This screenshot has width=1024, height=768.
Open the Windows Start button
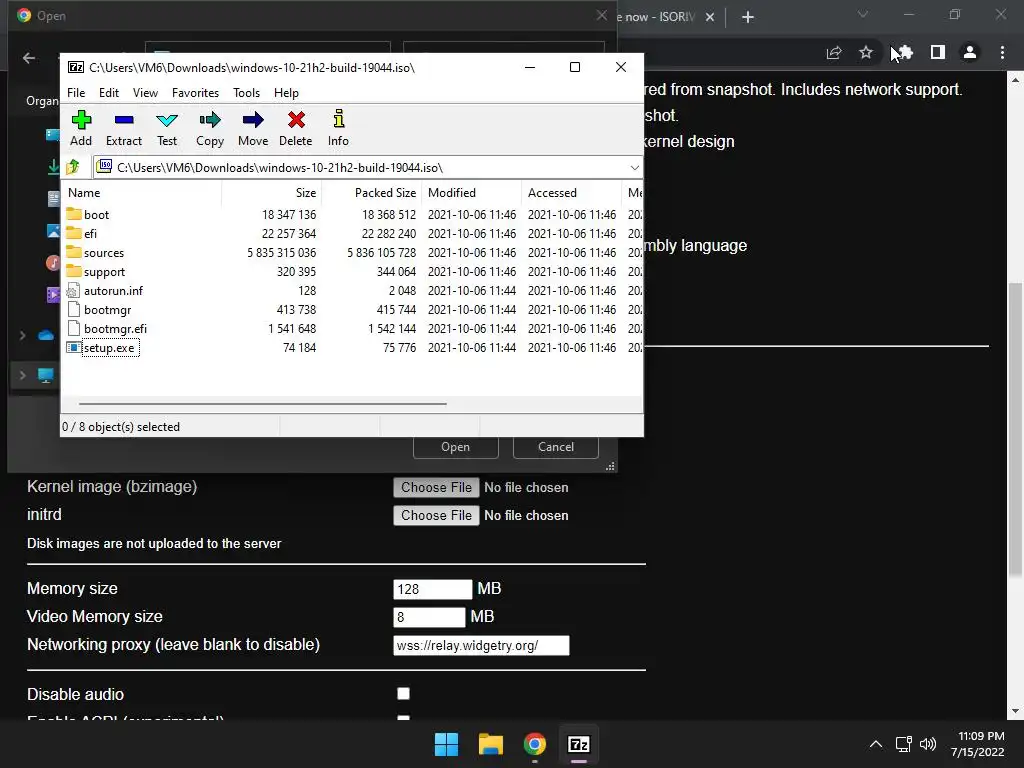tap(447, 744)
